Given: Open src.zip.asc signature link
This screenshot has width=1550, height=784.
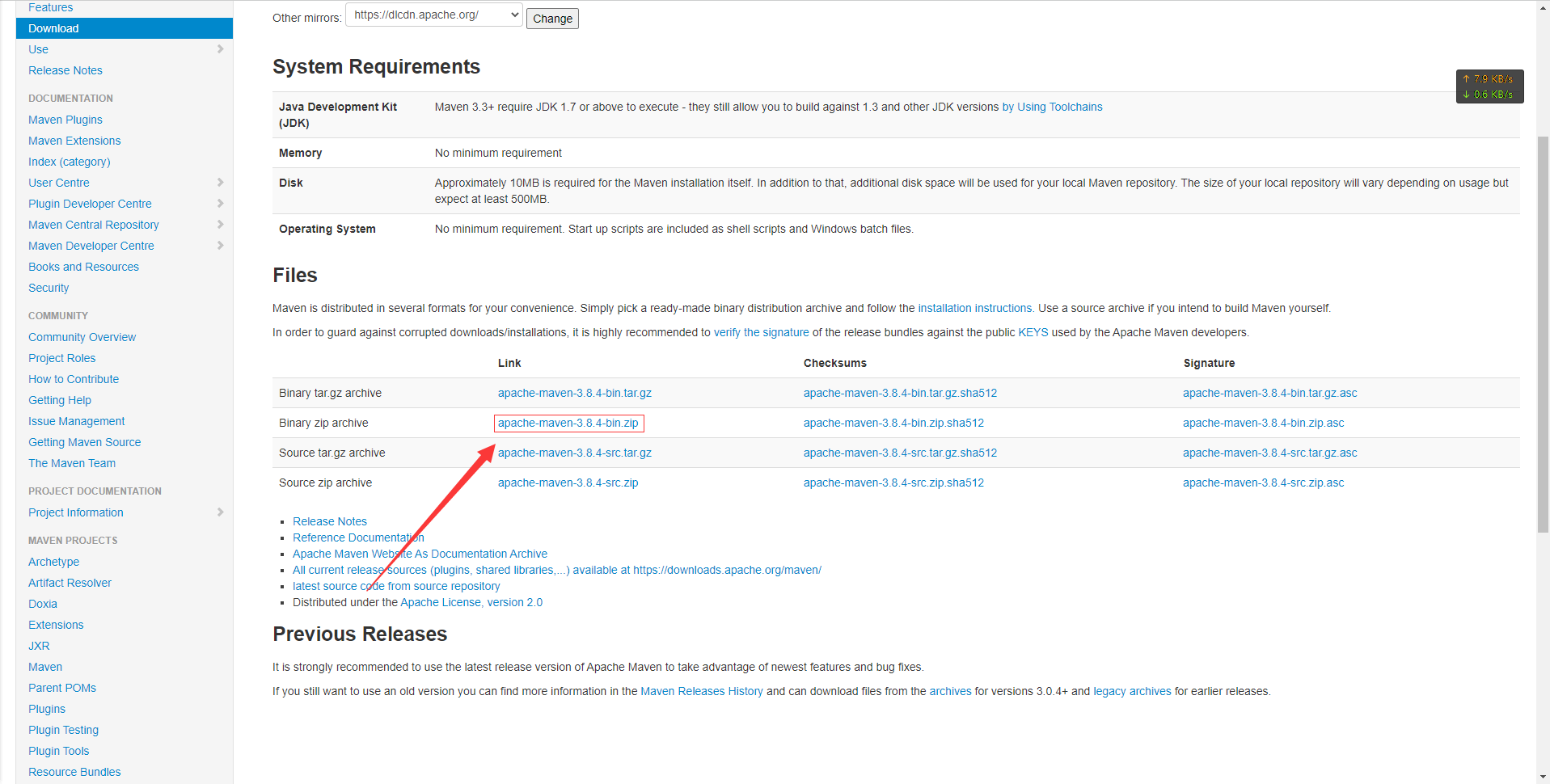Looking at the screenshot, I should pos(1264,483).
